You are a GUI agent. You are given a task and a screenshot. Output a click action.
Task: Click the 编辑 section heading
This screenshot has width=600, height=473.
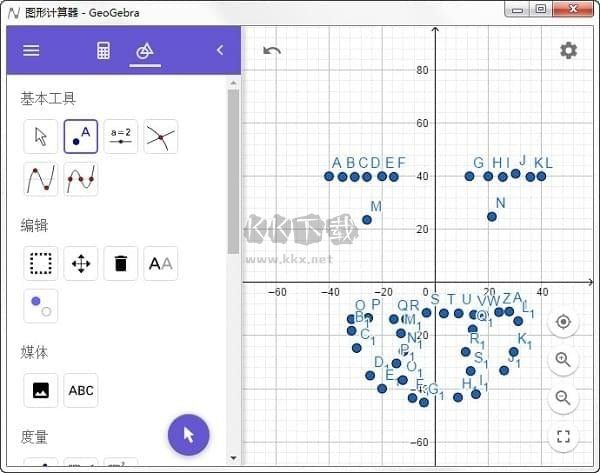(x=34, y=225)
